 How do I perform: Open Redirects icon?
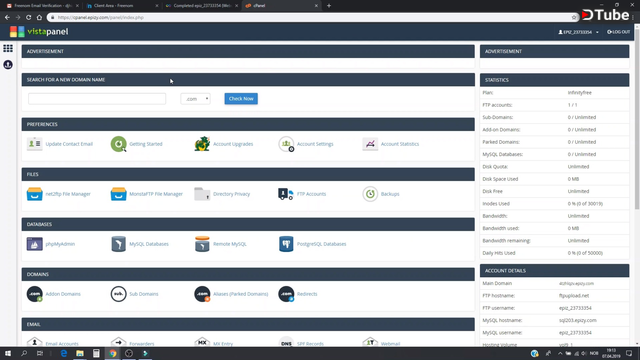286,294
